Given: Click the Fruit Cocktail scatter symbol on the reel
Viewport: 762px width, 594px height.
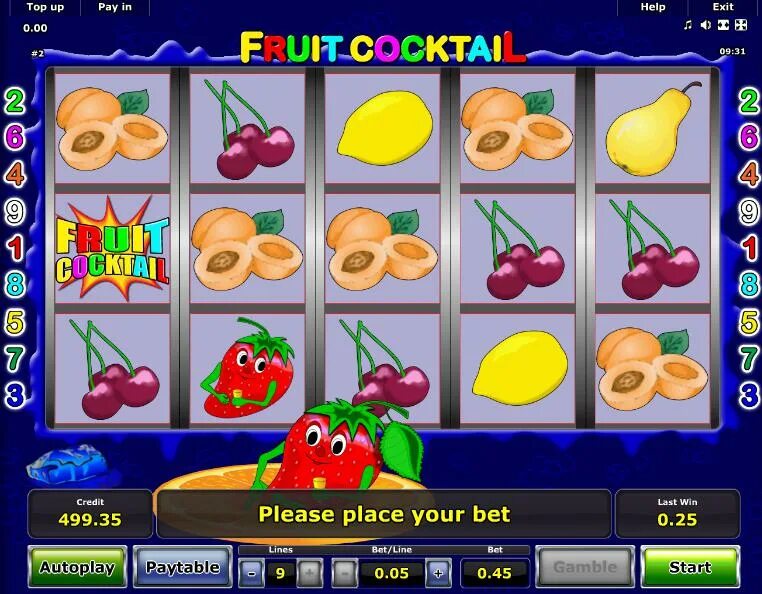Looking at the screenshot, I should point(112,248).
